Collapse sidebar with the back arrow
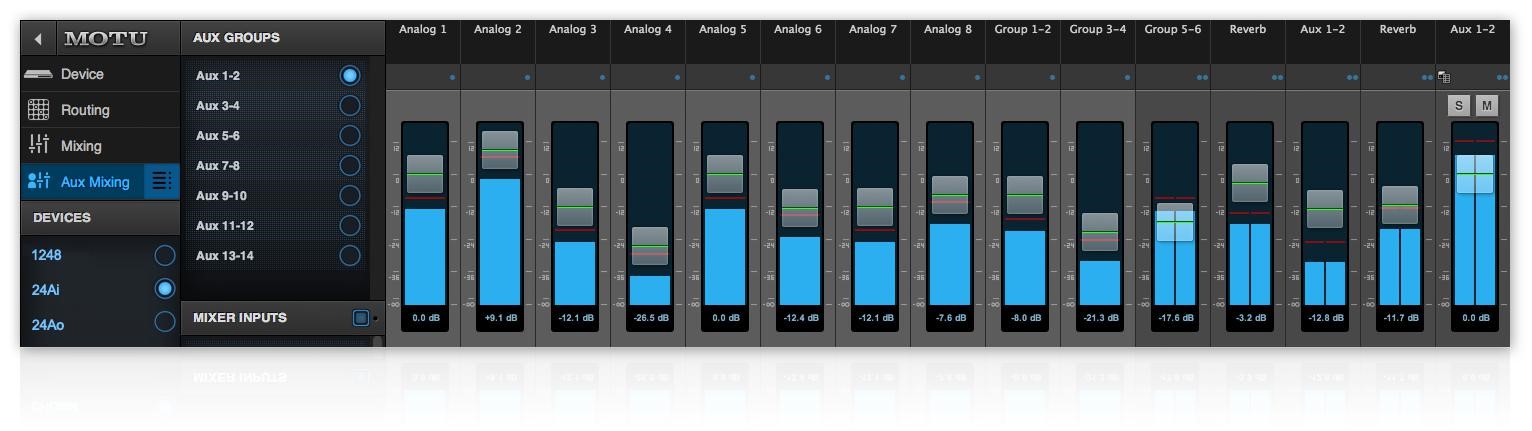This screenshot has width=1532, height=431. (x=38, y=39)
